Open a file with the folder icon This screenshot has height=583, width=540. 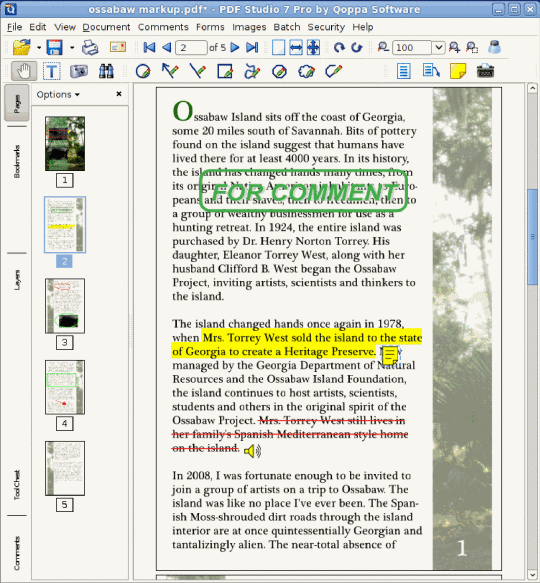pos(22,47)
